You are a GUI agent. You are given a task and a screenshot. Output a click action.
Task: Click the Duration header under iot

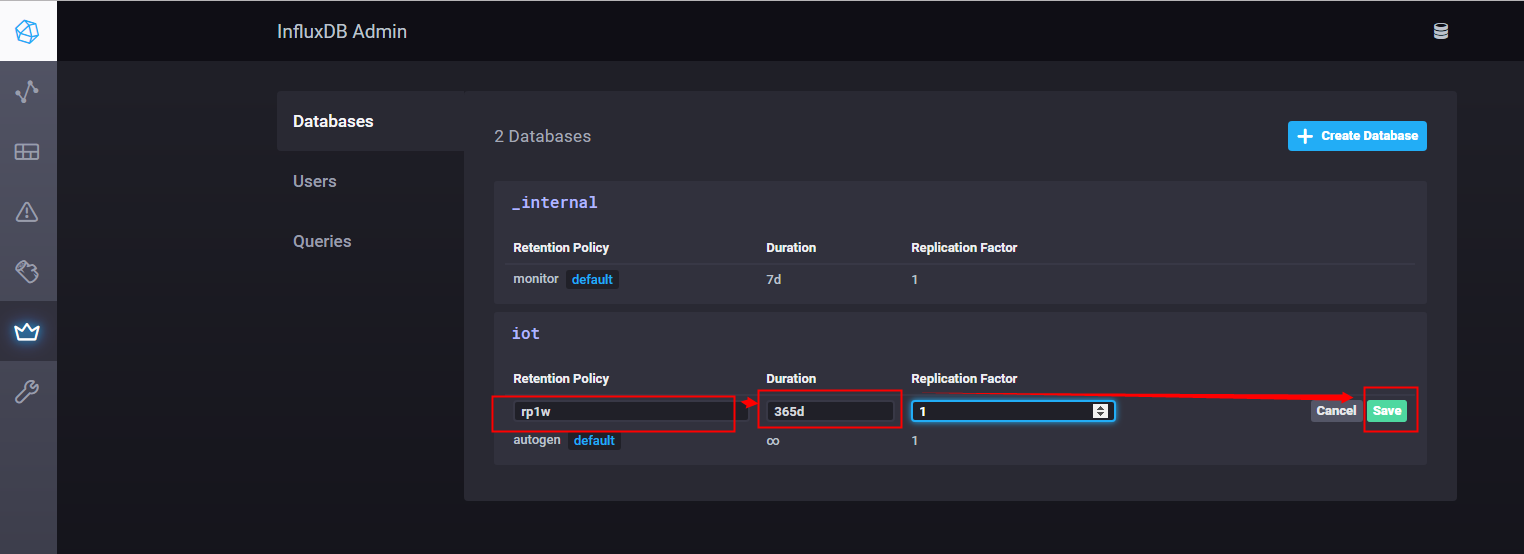click(x=791, y=378)
